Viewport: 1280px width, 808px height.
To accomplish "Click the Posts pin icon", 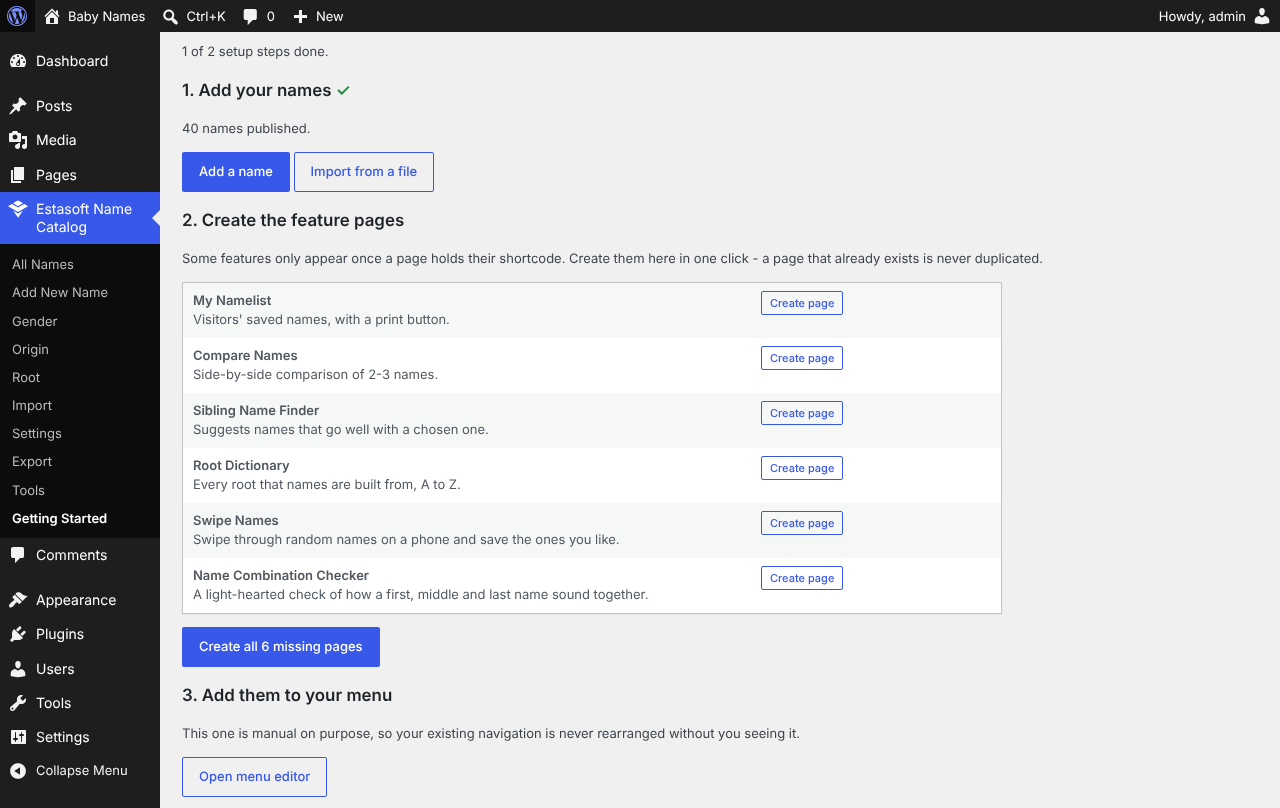I will click(x=18, y=106).
